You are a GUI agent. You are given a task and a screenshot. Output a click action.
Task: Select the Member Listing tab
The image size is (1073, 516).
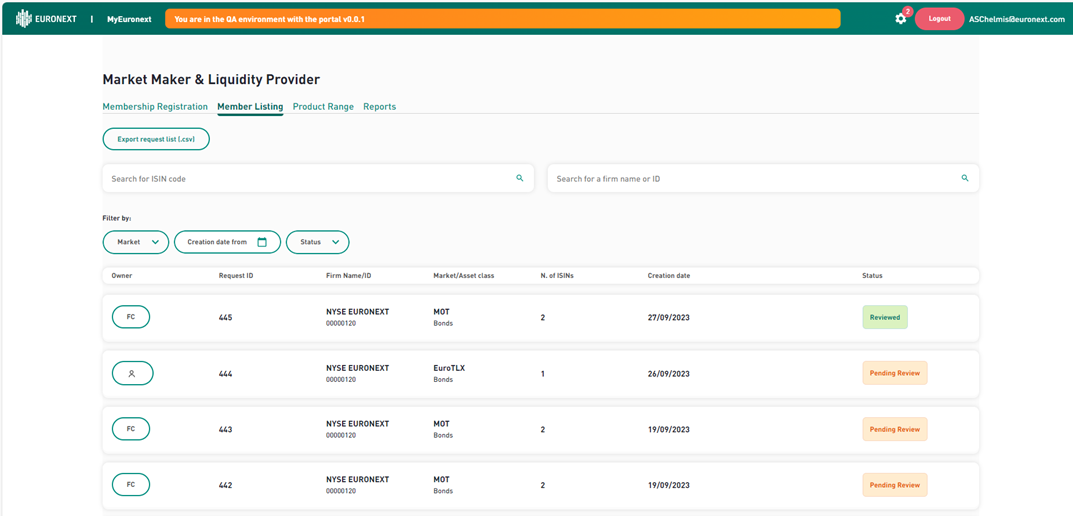pyautogui.click(x=250, y=107)
